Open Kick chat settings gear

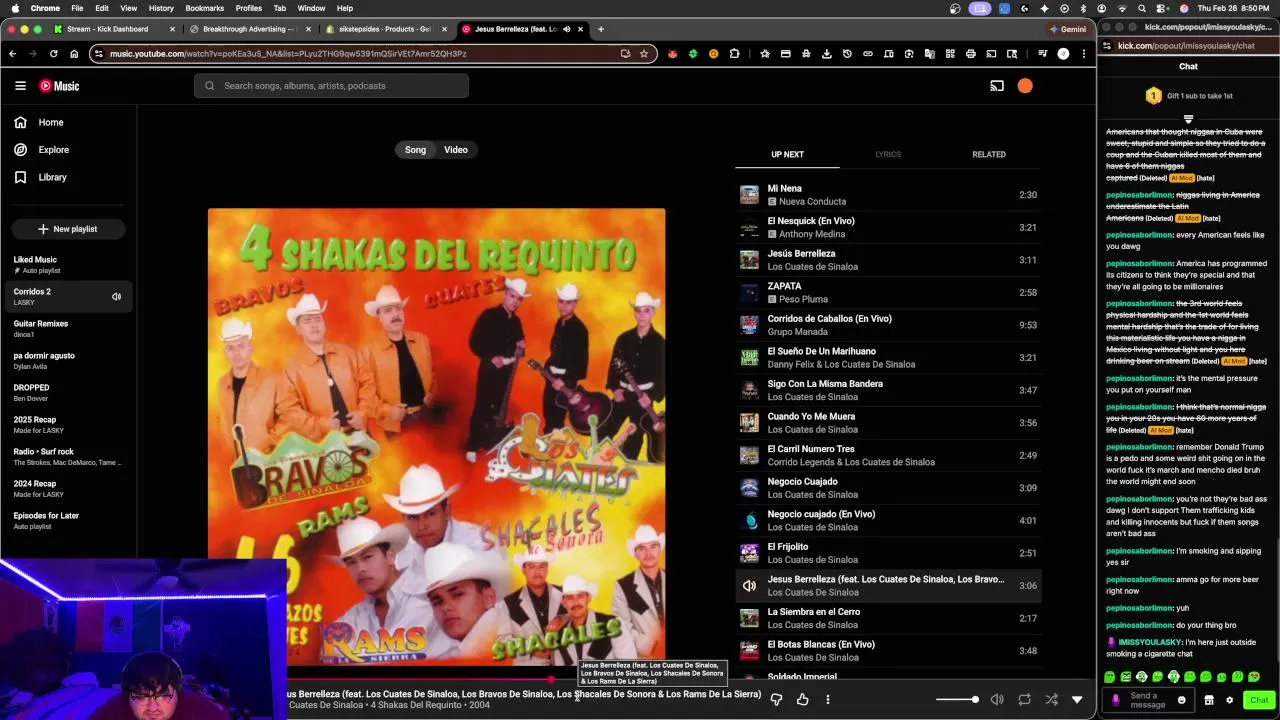pos(1229,700)
